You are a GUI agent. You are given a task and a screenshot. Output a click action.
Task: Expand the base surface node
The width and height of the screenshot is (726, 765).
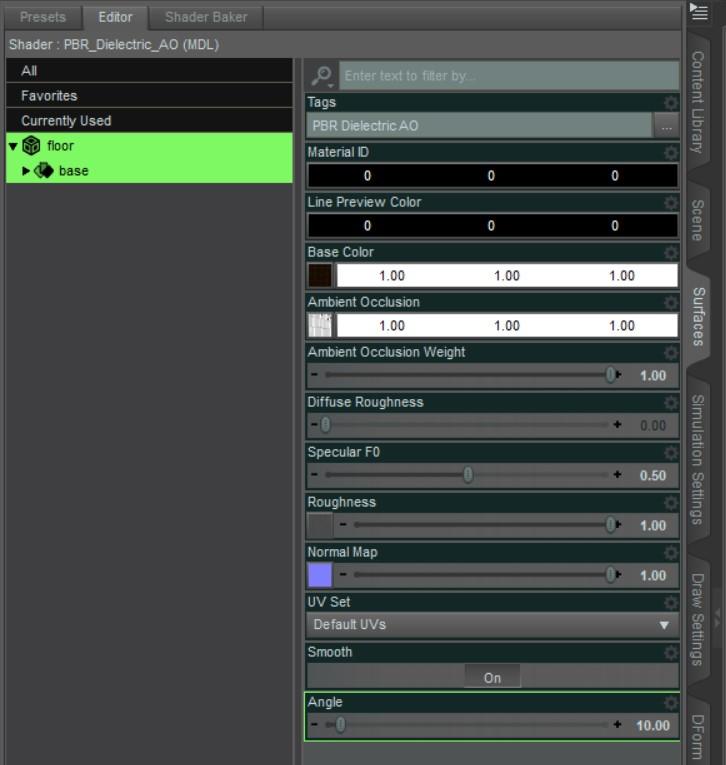coord(26,171)
